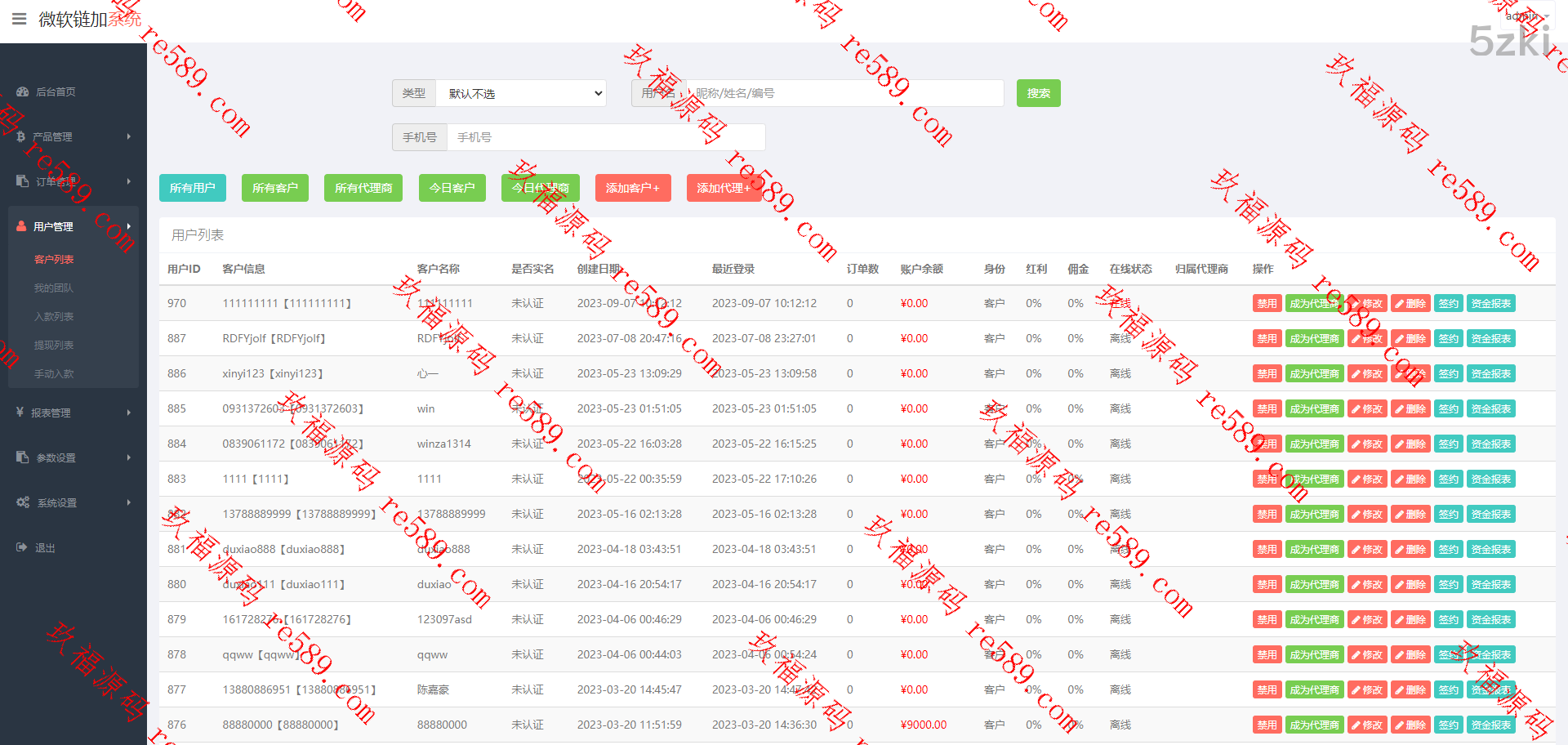The width and height of the screenshot is (1568, 745).
Task: Open the 默认不选 type dropdown
Action: coord(521,93)
